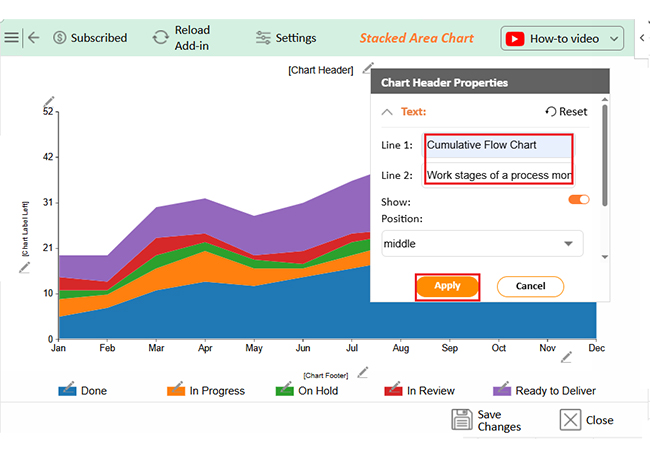650x458 pixels.
Task: Click the Close button at bottom
Action: pos(586,420)
